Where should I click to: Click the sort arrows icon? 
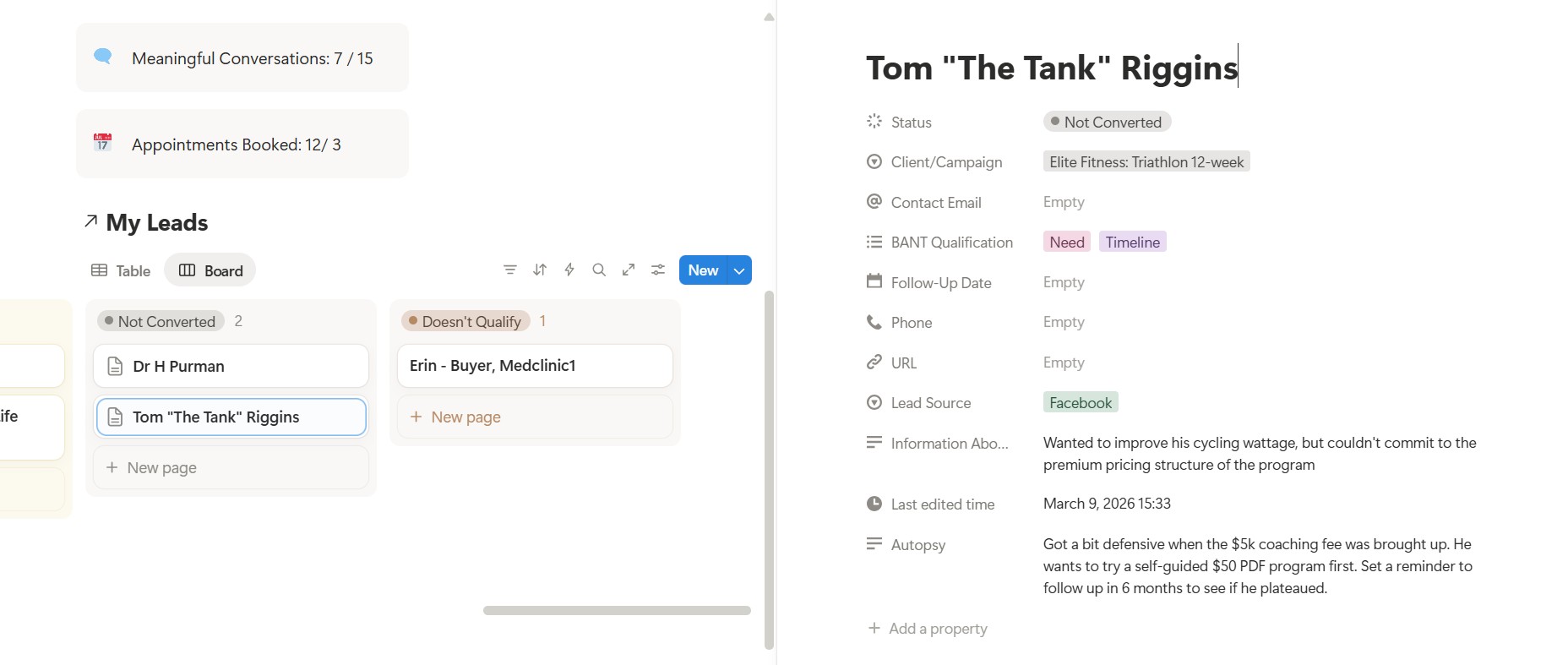540,270
